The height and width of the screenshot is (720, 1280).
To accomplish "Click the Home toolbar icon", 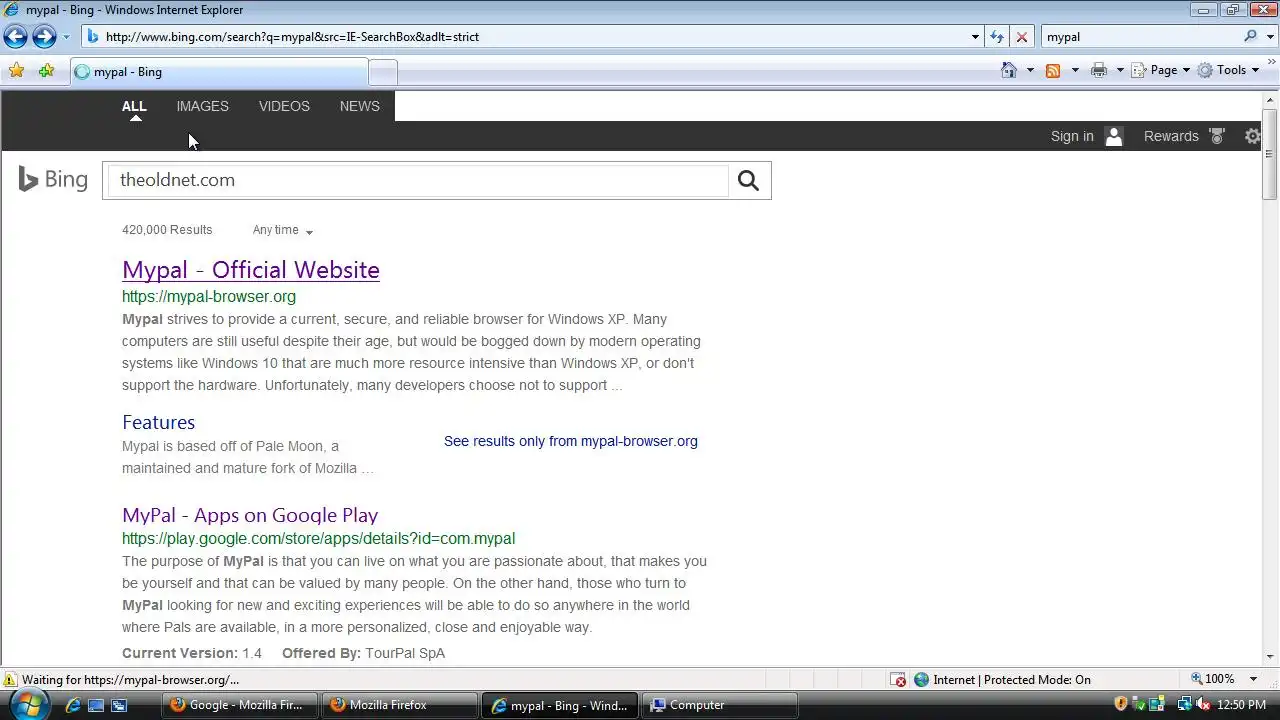I will pyautogui.click(x=1009, y=70).
